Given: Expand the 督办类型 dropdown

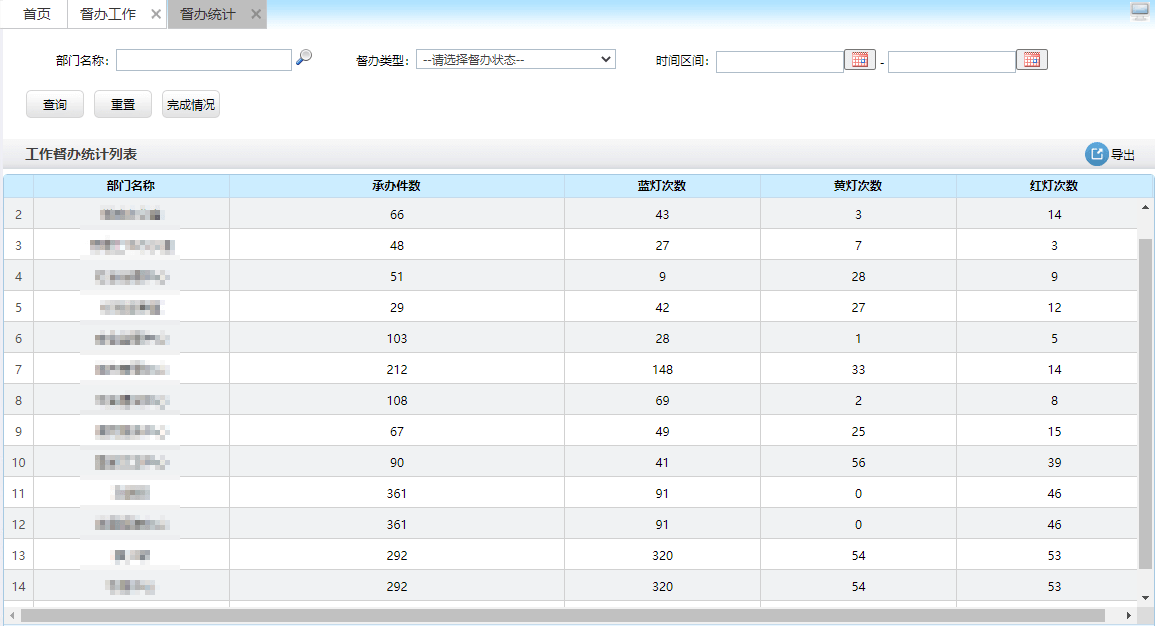Looking at the screenshot, I should tap(515, 60).
